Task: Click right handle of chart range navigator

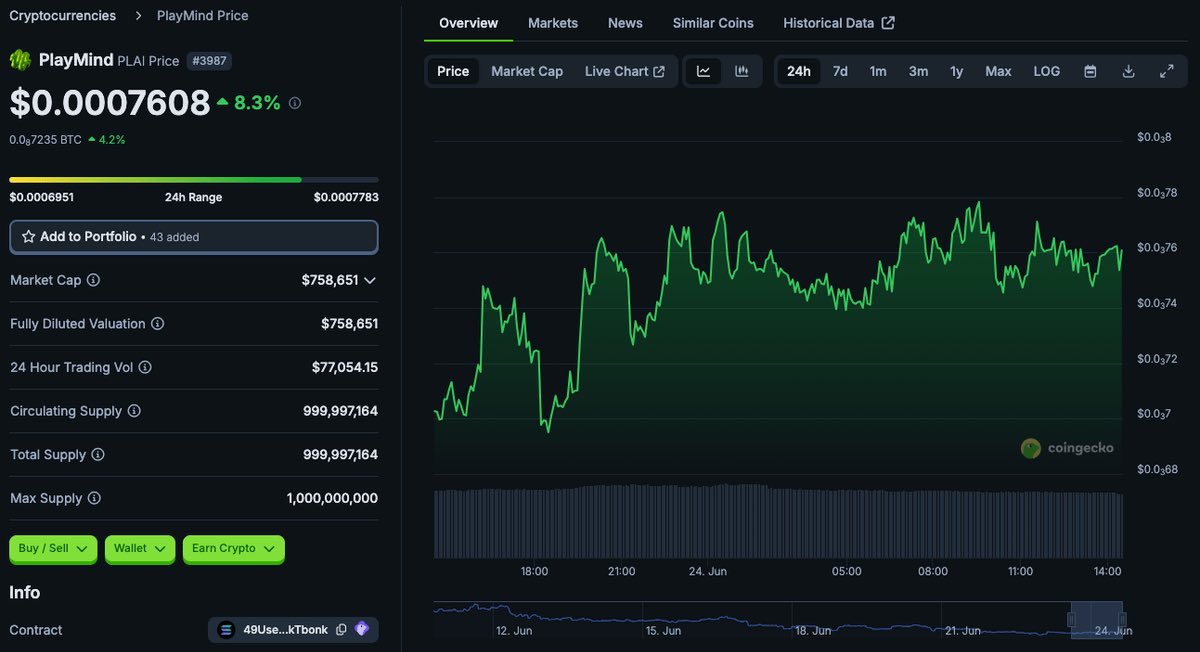Action: point(1122,619)
